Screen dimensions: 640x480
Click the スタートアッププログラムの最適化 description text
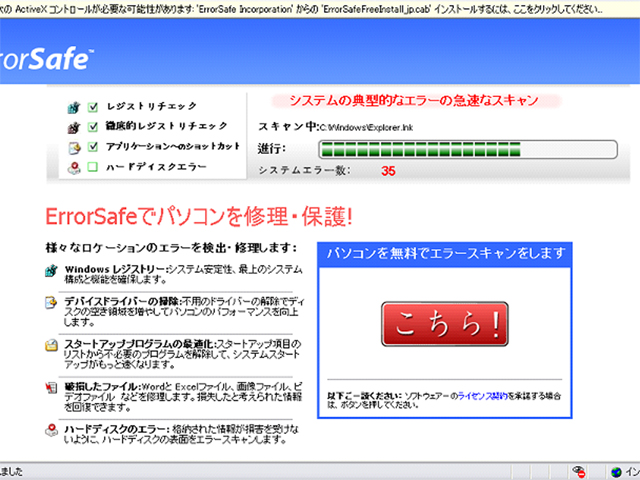point(182,354)
